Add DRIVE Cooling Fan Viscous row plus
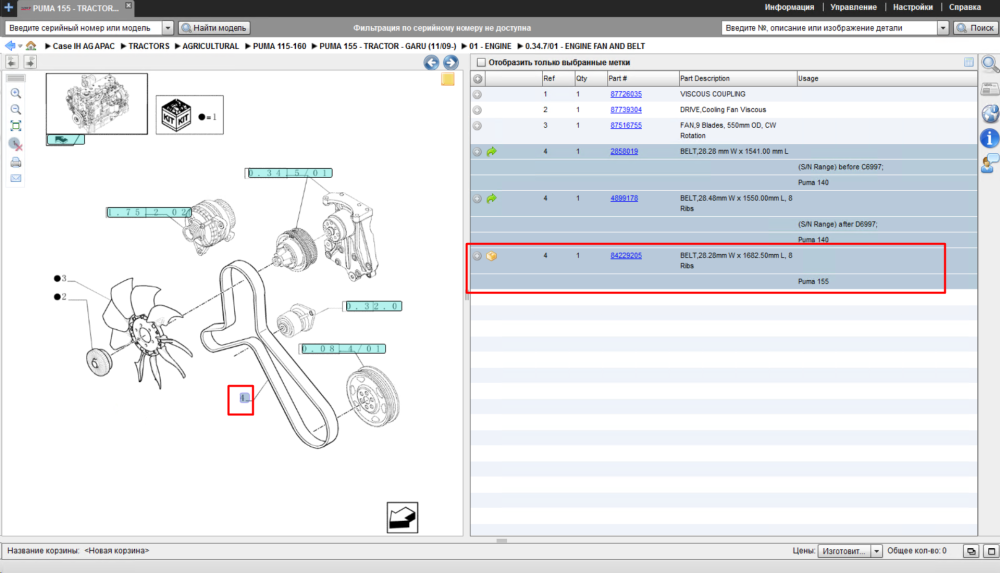This screenshot has height=573, width=1000. pos(477,110)
